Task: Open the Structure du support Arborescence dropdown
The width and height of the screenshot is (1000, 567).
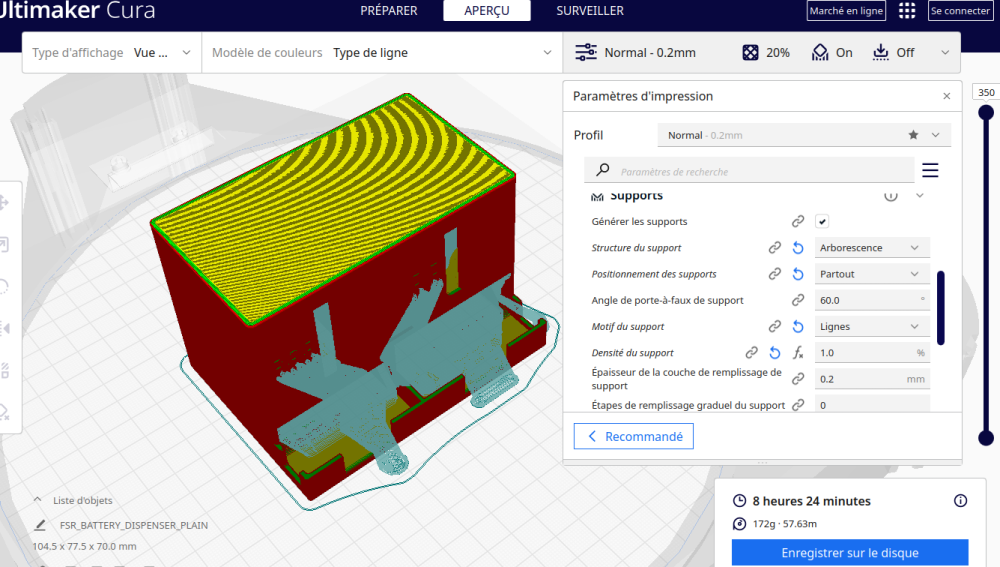Action: coord(872,247)
